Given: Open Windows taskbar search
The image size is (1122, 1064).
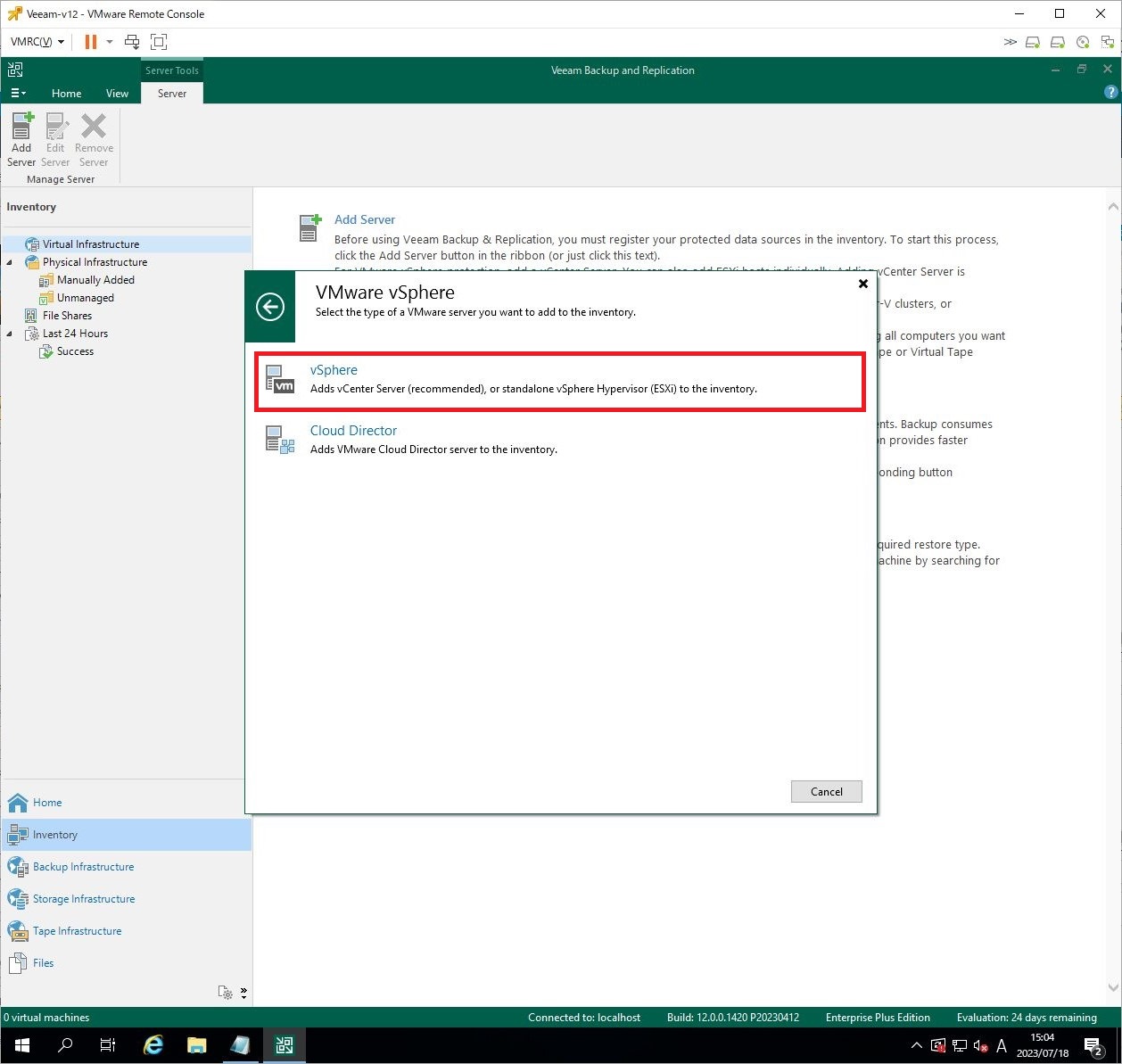Looking at the screenshot, I should click(64, 1045).
